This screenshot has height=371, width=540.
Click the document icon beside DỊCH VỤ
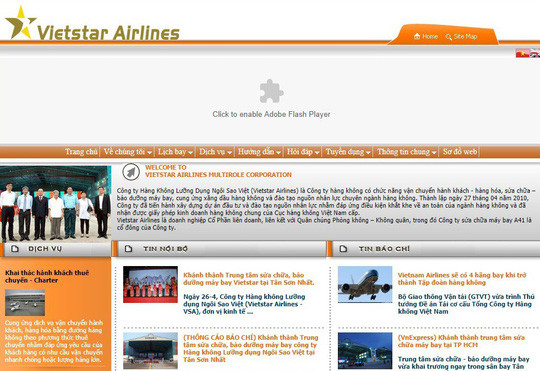pos(15,248)
